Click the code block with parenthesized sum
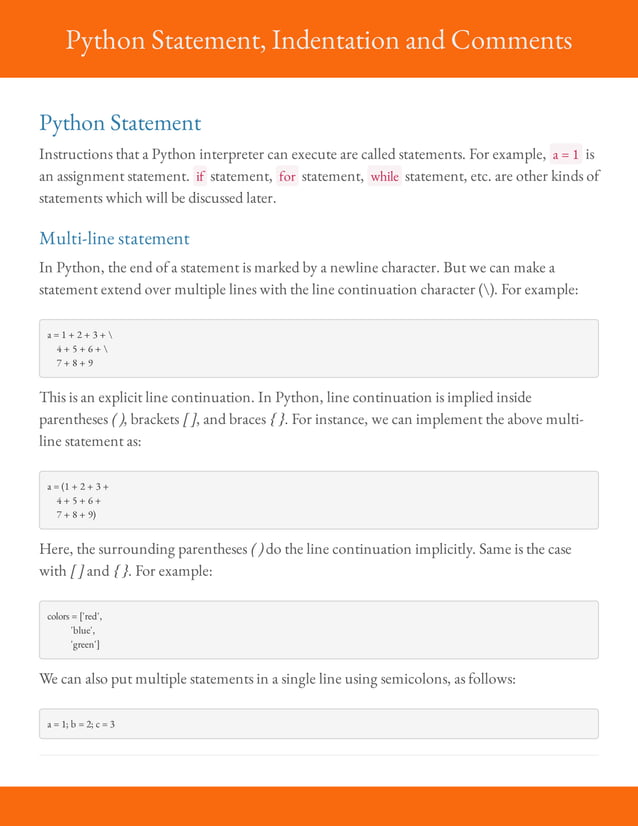 click(x=318, y=500)
